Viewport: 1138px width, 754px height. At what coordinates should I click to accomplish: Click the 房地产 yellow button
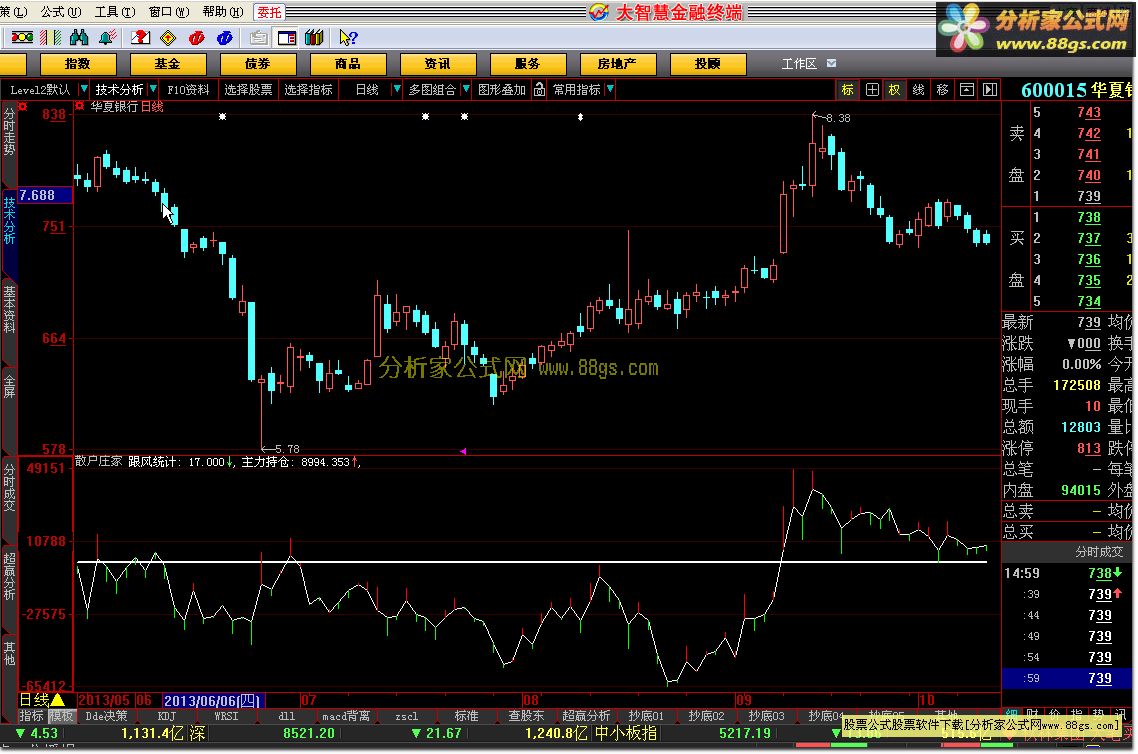coord(618,64)
